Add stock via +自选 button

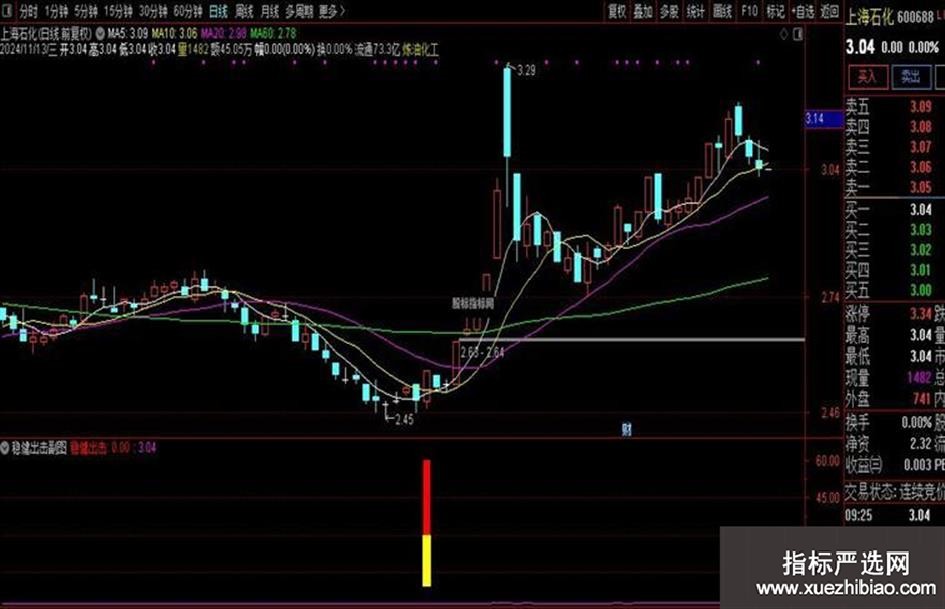[803, 11]
